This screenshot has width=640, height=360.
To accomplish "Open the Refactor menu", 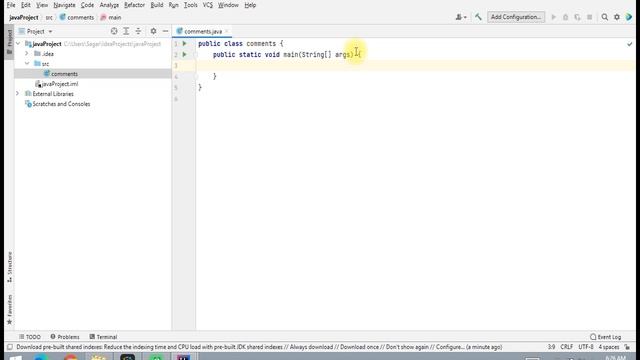I will 134,5.
